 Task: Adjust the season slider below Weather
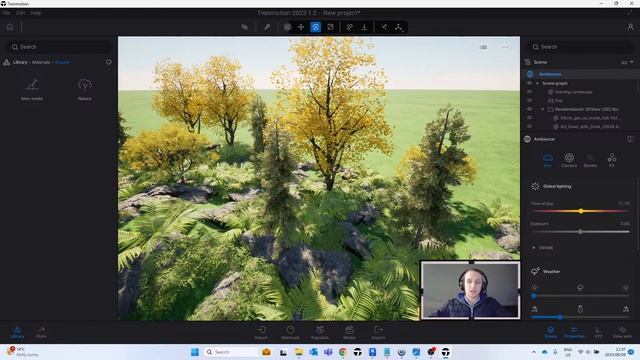point(580,317)
